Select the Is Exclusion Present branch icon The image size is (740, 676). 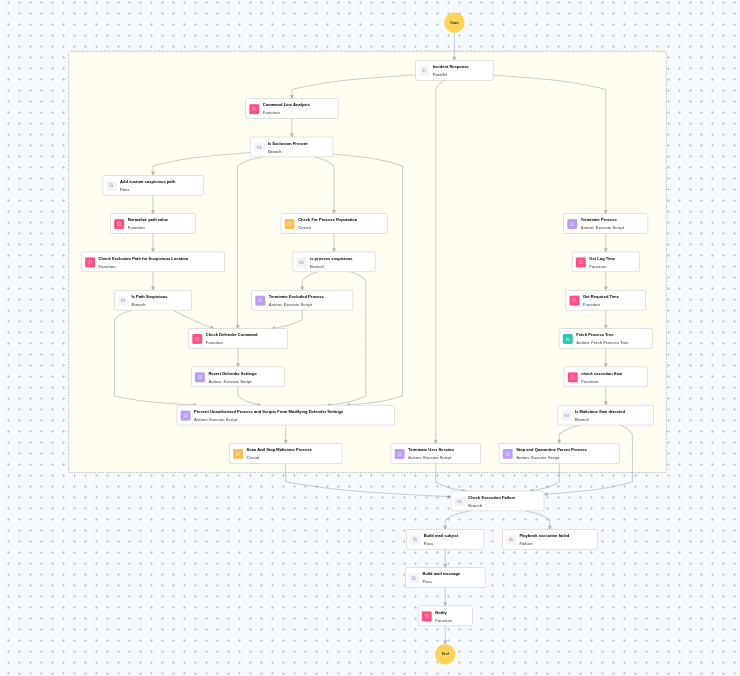coord(259,147)
